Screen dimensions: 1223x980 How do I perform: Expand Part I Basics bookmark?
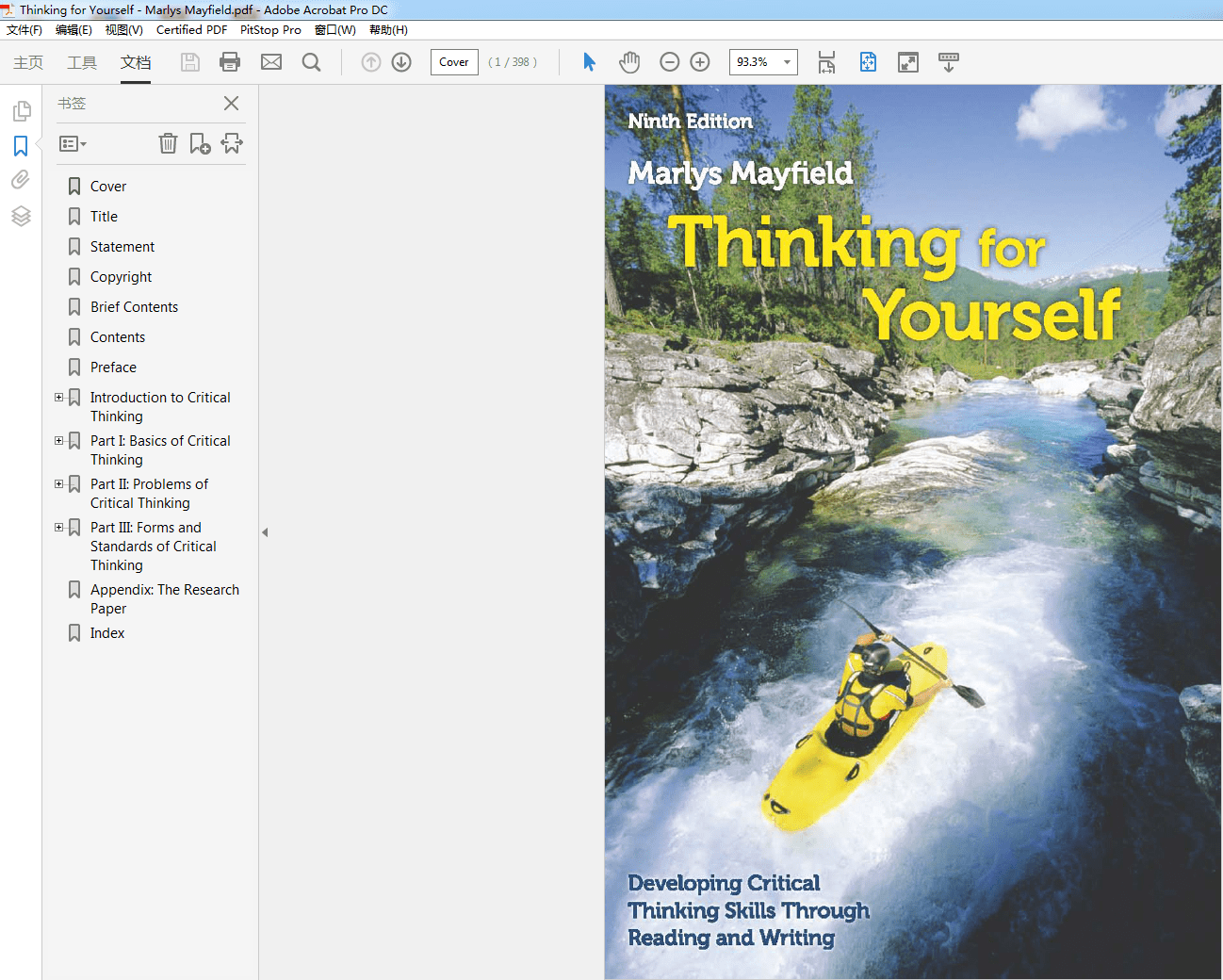[58, 441]
